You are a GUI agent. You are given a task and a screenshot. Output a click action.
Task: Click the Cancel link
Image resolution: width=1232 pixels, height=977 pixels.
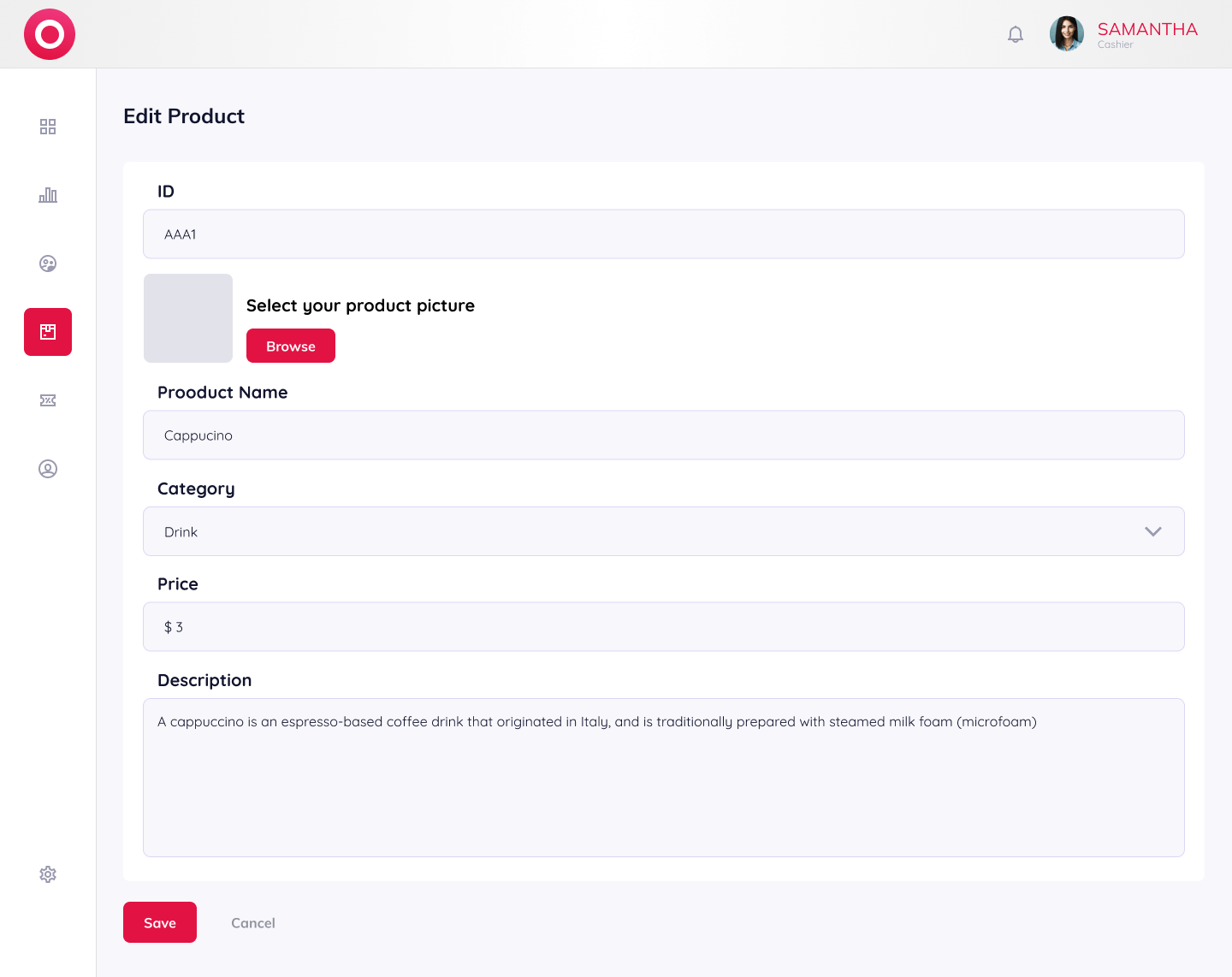[253, 923]
